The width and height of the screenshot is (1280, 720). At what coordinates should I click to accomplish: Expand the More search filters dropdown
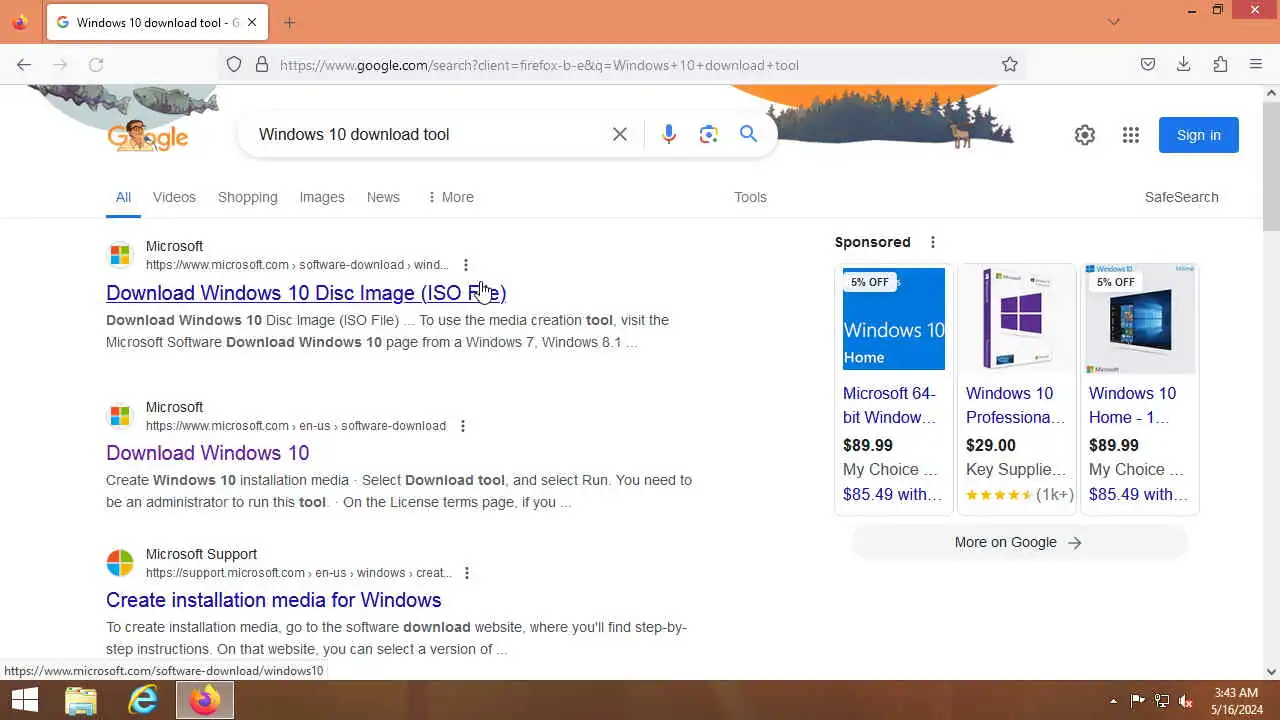450,197
